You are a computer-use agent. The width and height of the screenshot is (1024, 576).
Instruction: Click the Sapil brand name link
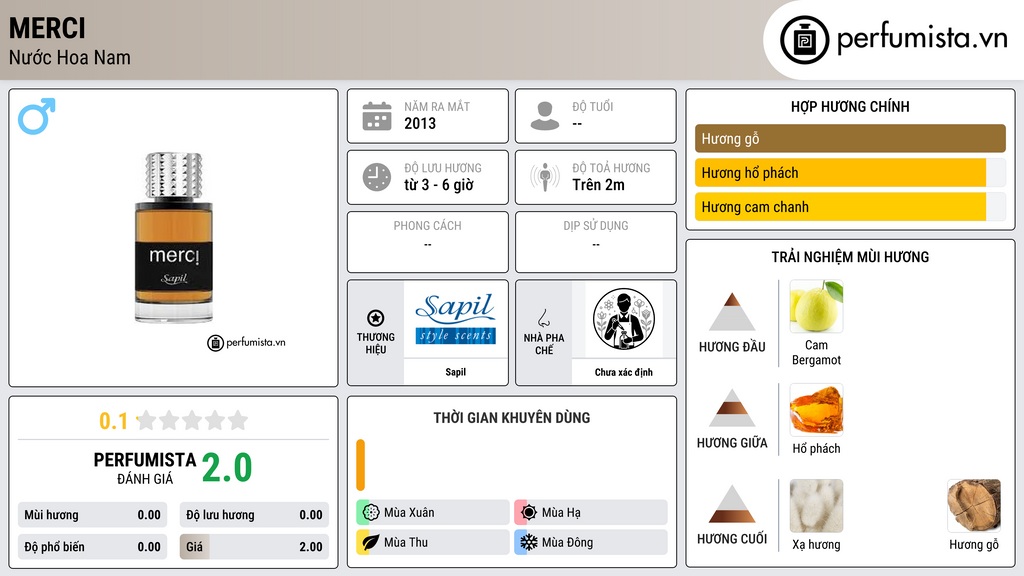456,372
